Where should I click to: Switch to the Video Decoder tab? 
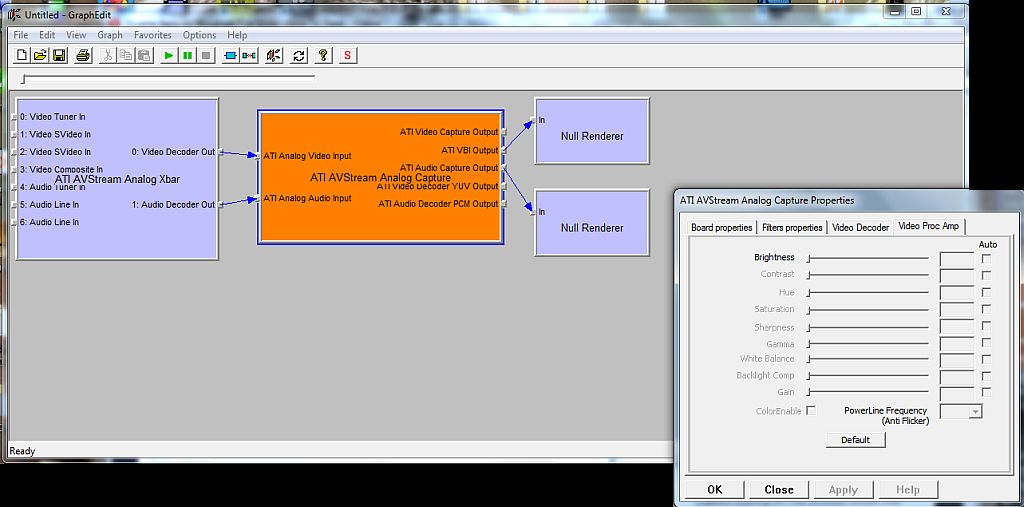[861, 227]
